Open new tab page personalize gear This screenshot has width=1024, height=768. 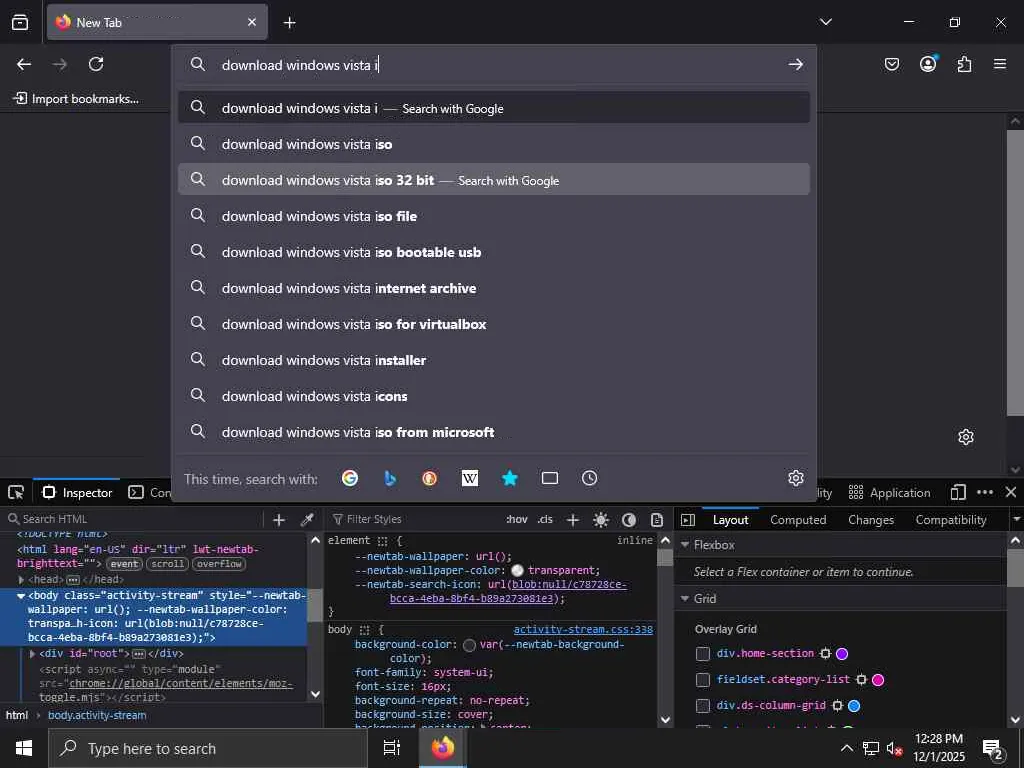966,437
